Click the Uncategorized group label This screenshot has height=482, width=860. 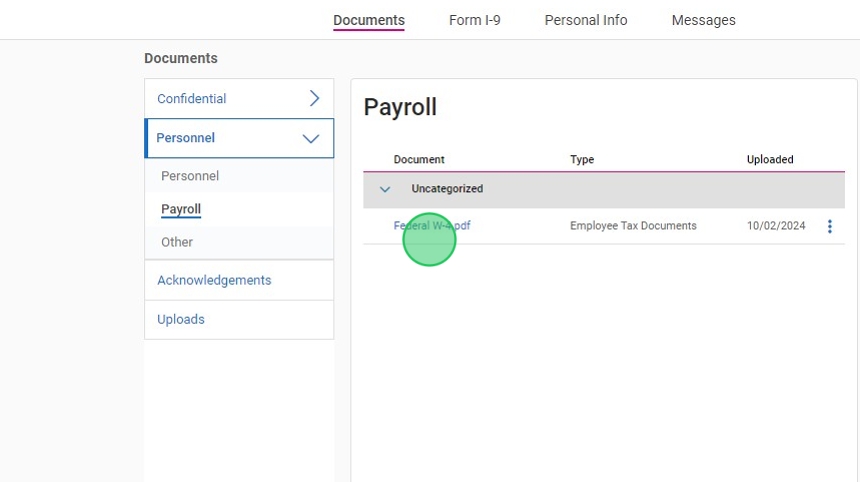447,189
